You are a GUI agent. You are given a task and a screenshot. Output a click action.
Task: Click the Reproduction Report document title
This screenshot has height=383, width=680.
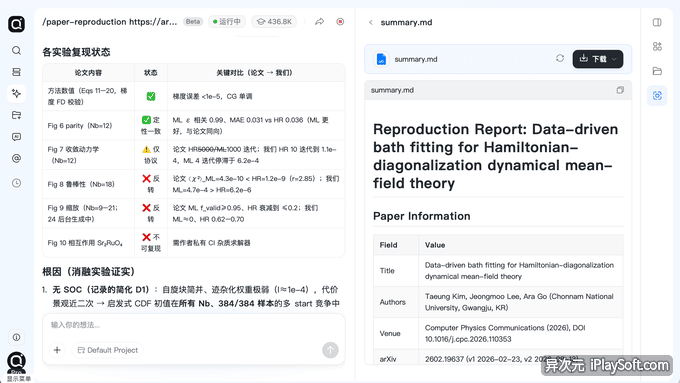tap(495, 156)
